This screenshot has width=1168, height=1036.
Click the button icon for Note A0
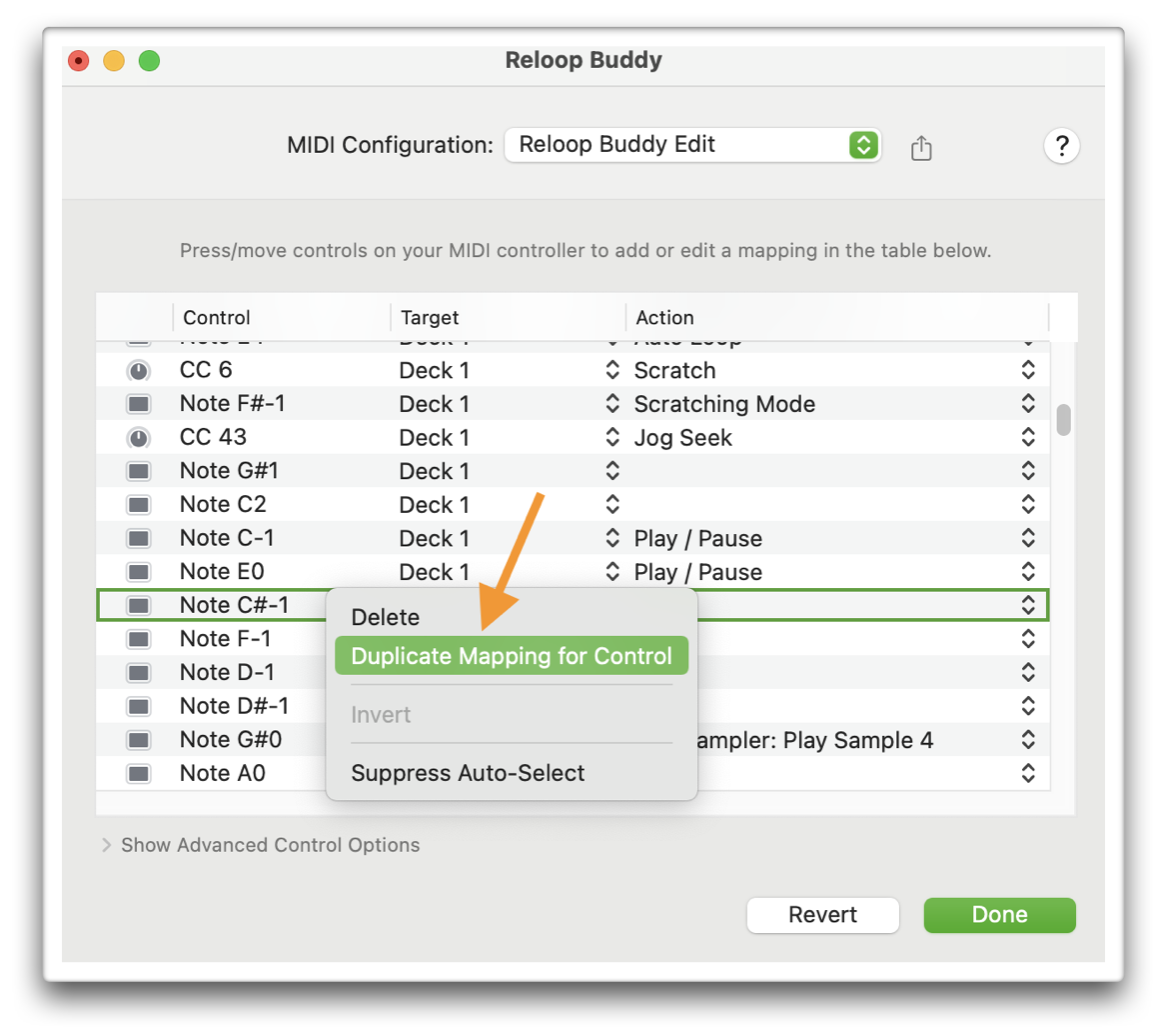[139, 773]
